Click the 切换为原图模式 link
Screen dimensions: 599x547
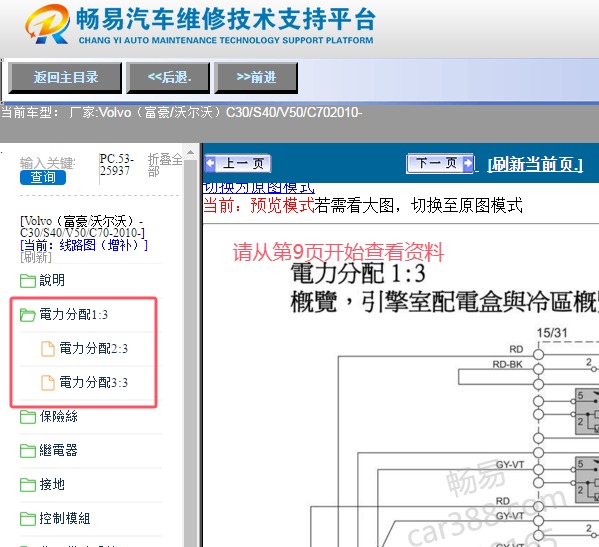point(259,188)
